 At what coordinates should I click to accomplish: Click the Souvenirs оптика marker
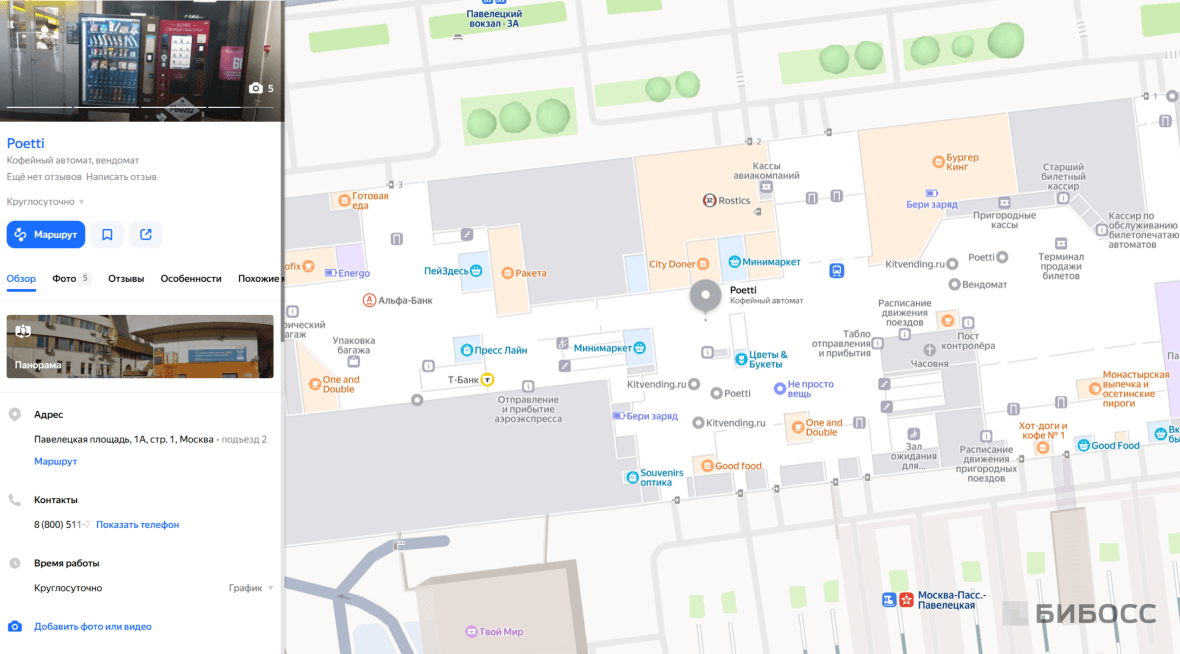point(632,477)
